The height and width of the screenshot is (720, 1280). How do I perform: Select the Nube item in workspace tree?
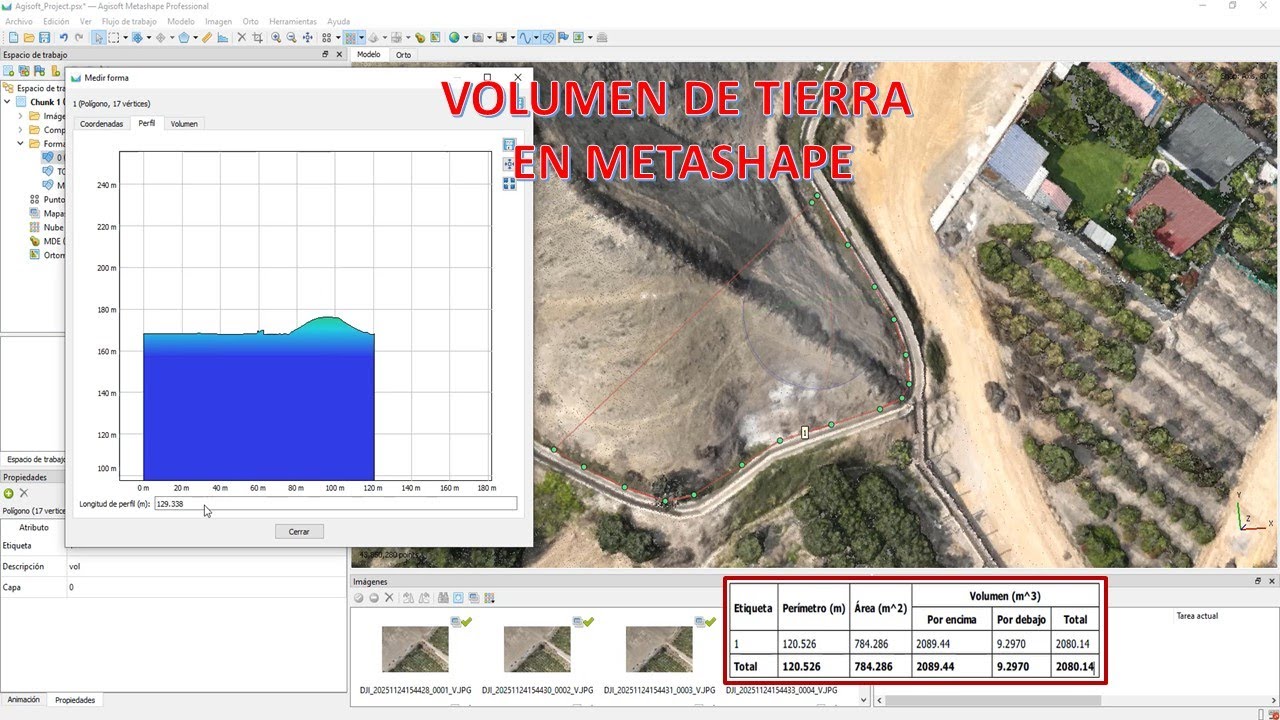[46, 227]
